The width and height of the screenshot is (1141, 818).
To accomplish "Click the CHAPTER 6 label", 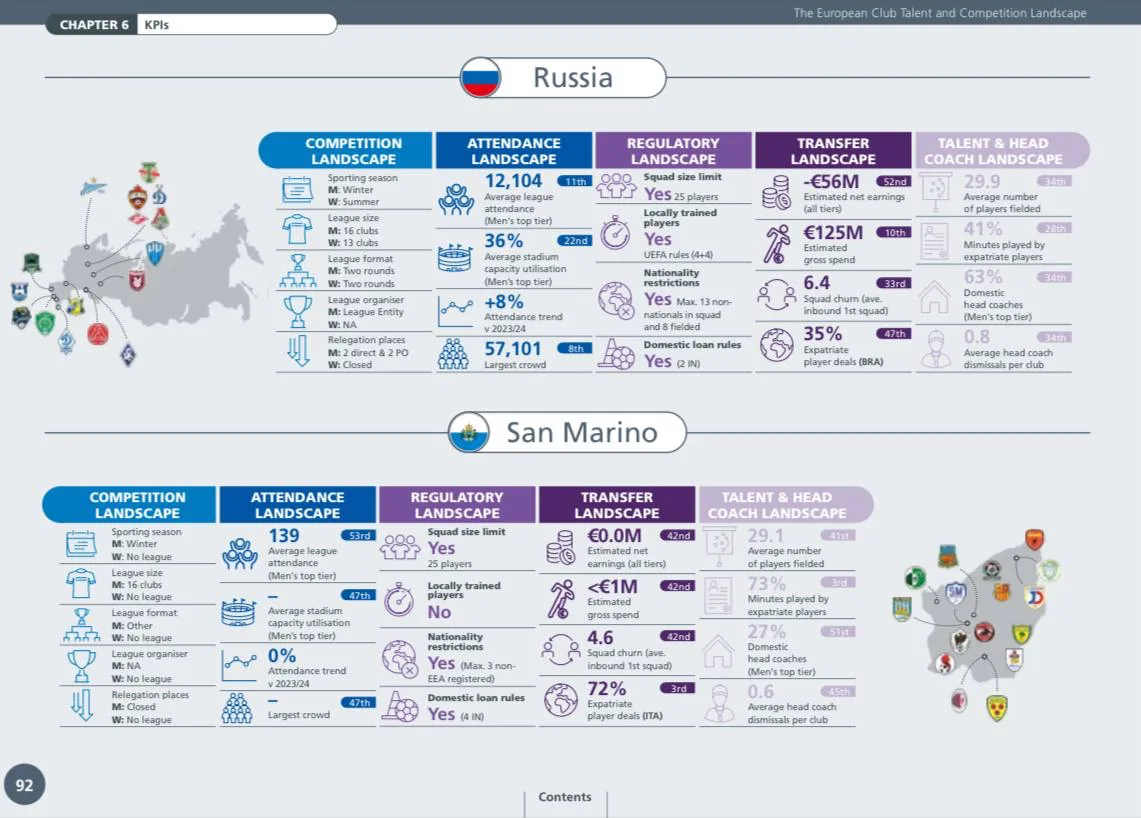I will (94, 25).
